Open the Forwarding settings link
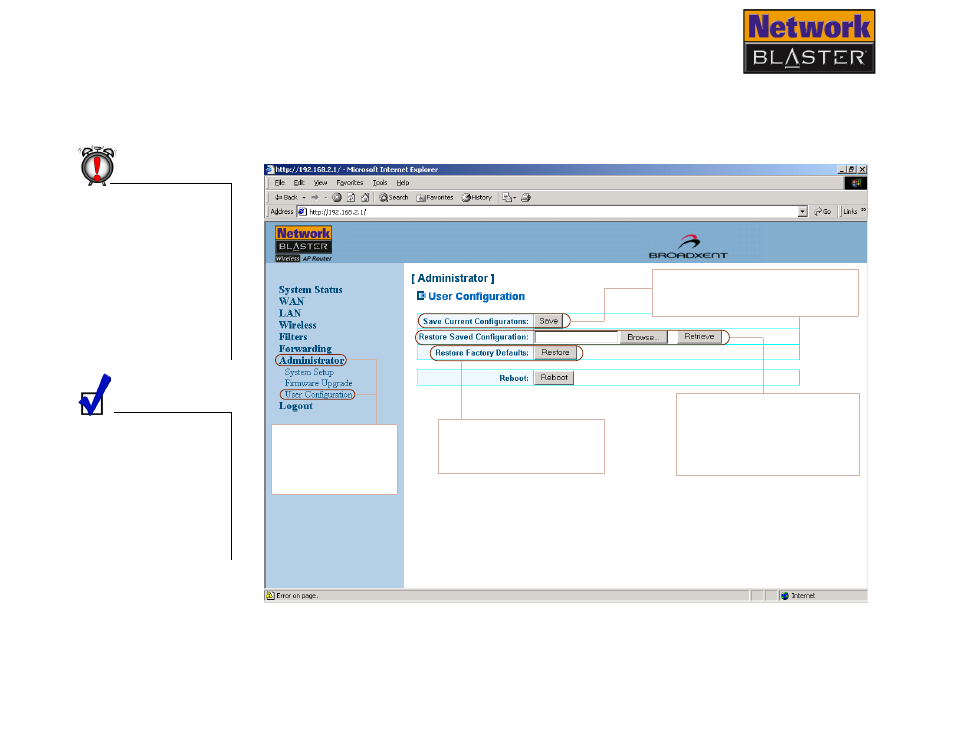Image resolution: width=954 pixels, height=742 pixels. point(305,348)
